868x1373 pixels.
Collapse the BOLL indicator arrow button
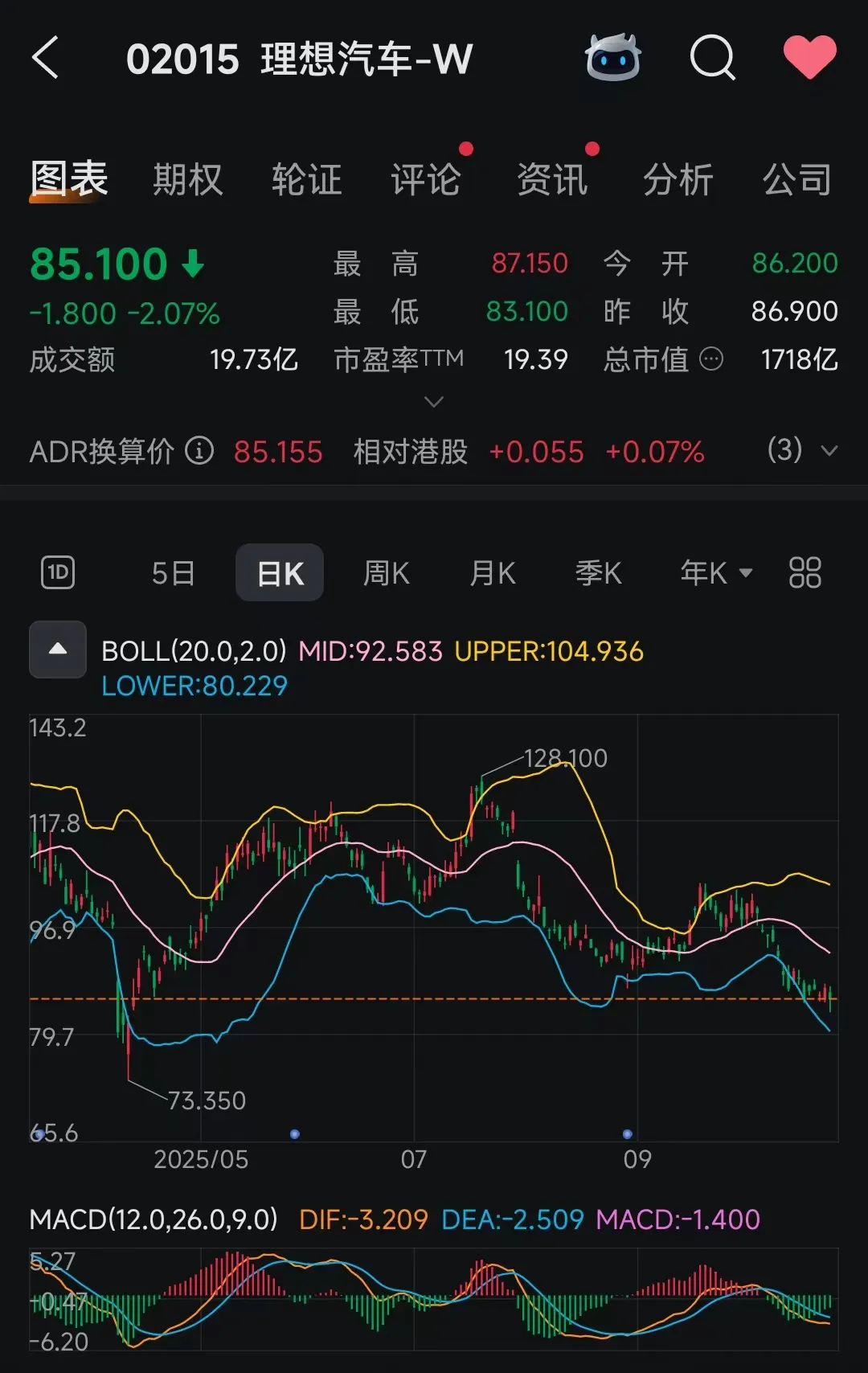[x=58, y=650]
